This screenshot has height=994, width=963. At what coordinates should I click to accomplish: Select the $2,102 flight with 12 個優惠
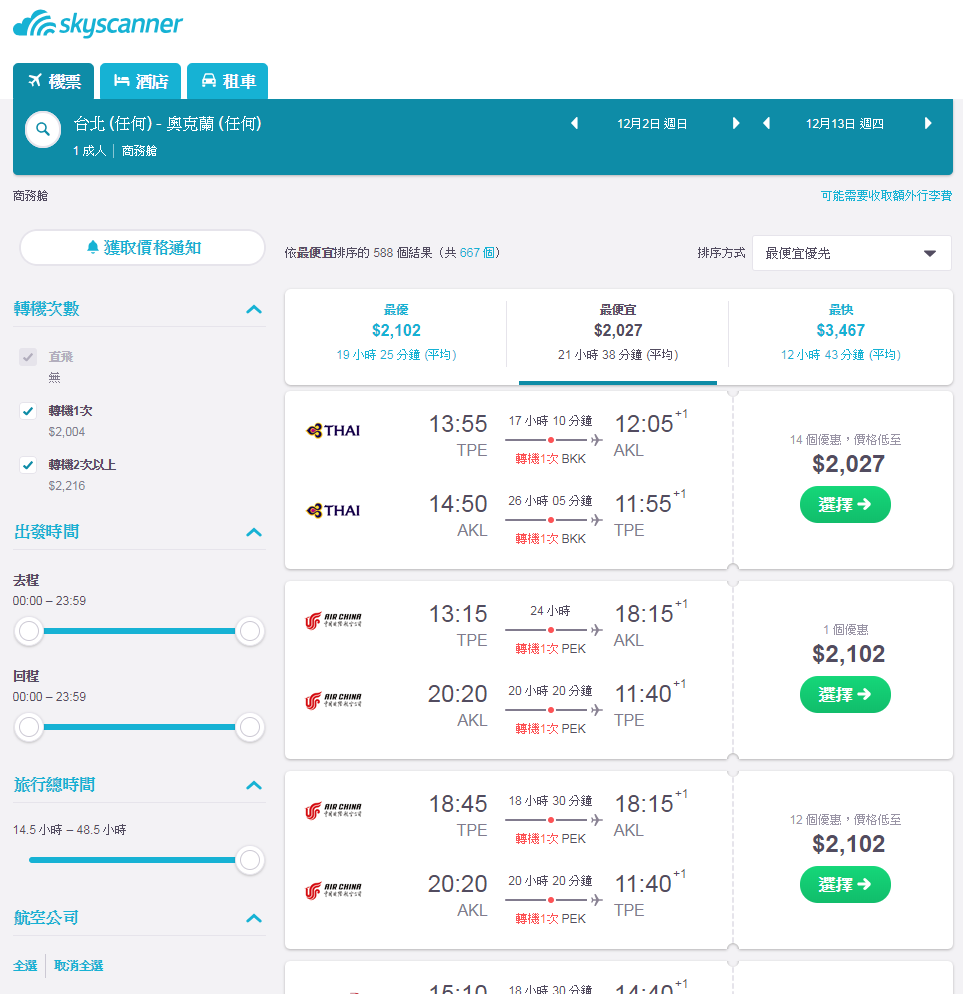click(845, 884)
